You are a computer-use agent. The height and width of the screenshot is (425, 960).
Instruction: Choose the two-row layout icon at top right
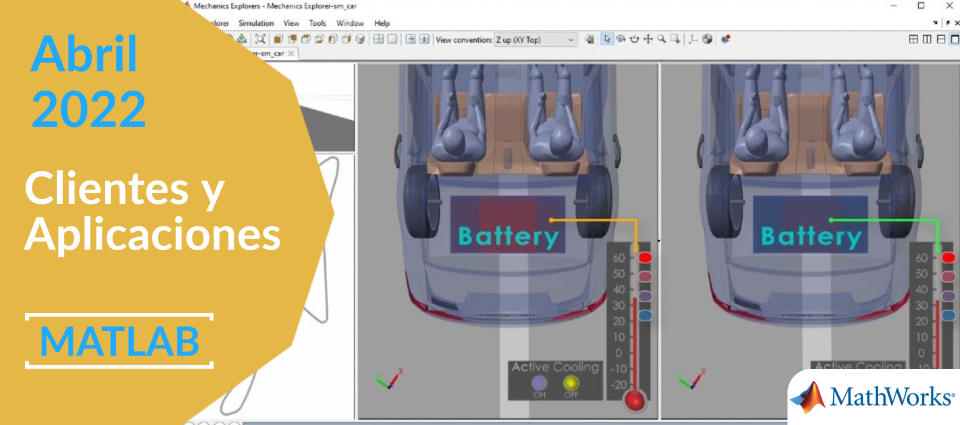click(941, 39)
